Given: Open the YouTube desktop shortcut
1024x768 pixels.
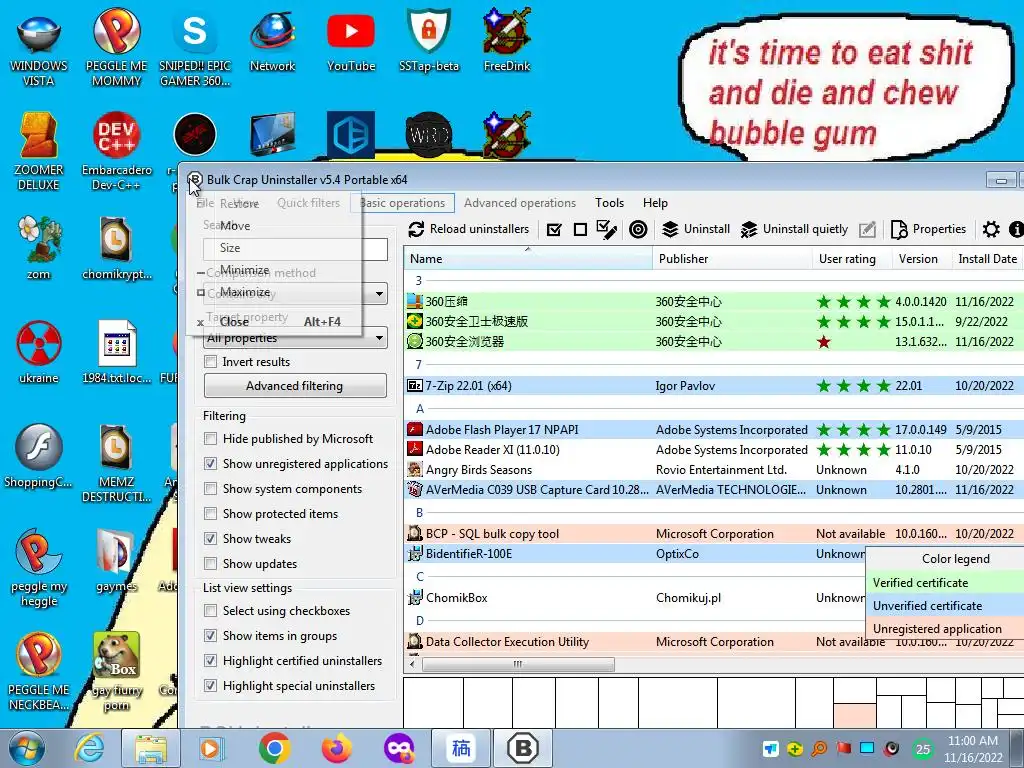Looking at the screenshot, I should 351,40.
